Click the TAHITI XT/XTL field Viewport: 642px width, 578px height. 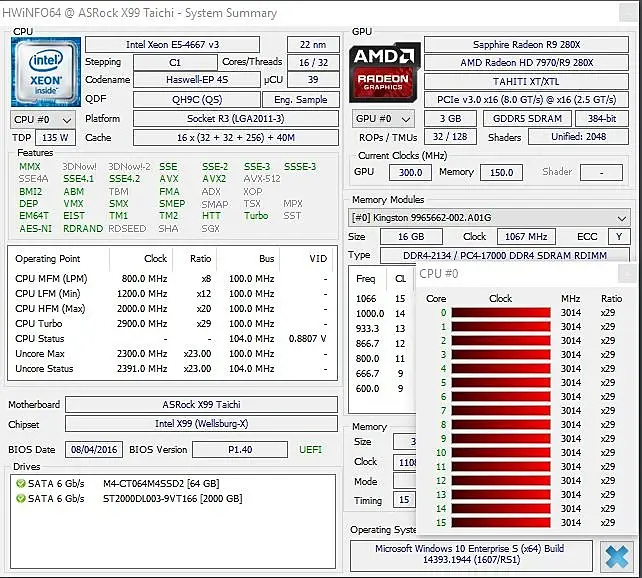pos(526,81)
